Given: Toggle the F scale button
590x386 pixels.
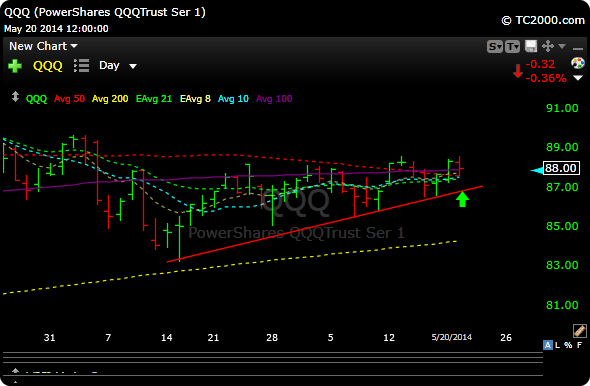Looking at the screenshot, I should (579, 345).
